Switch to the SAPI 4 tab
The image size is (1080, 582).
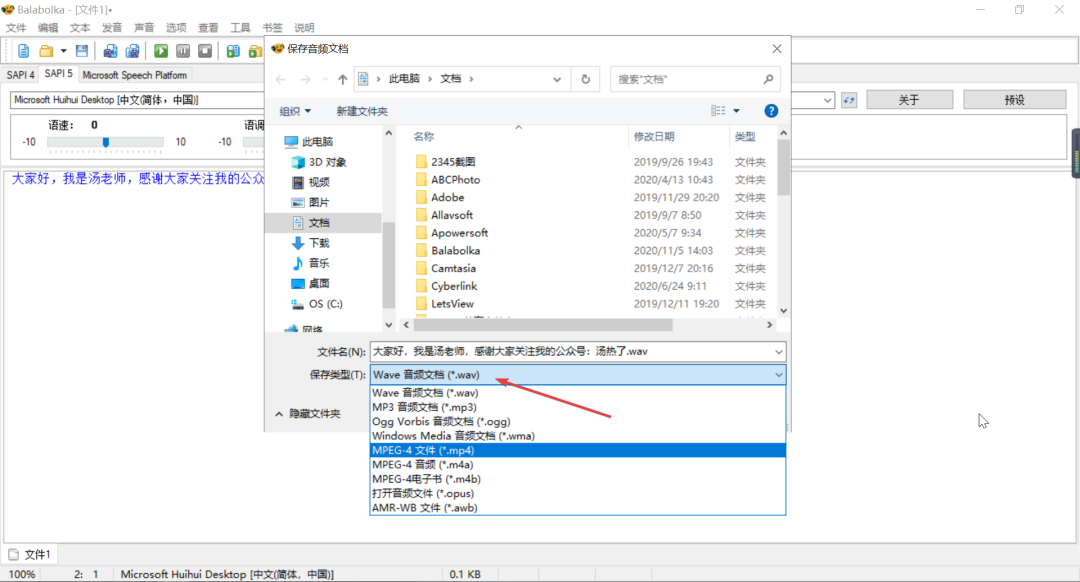(20, 74)
